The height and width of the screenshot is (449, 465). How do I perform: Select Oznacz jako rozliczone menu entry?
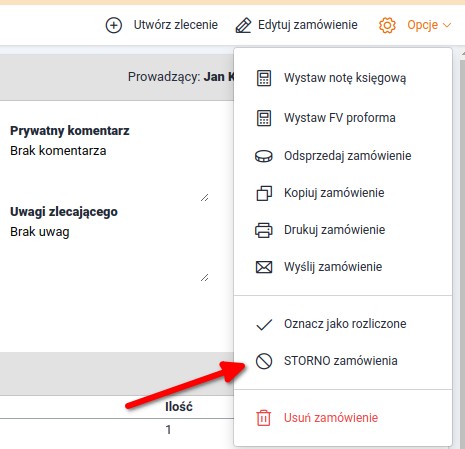(x=343, y=324)
